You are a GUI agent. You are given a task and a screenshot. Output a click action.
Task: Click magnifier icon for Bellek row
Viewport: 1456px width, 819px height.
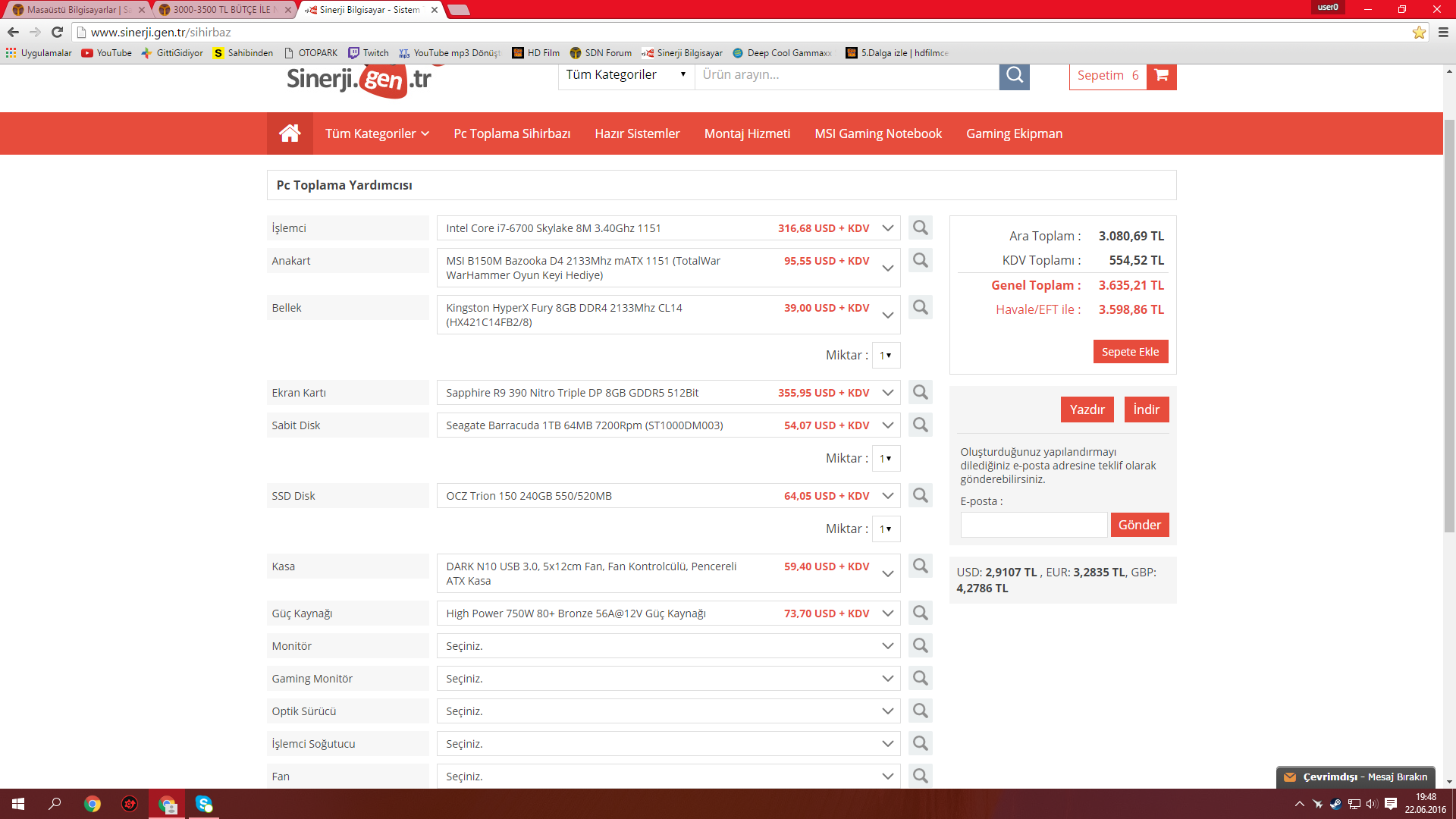pos(921,307)
